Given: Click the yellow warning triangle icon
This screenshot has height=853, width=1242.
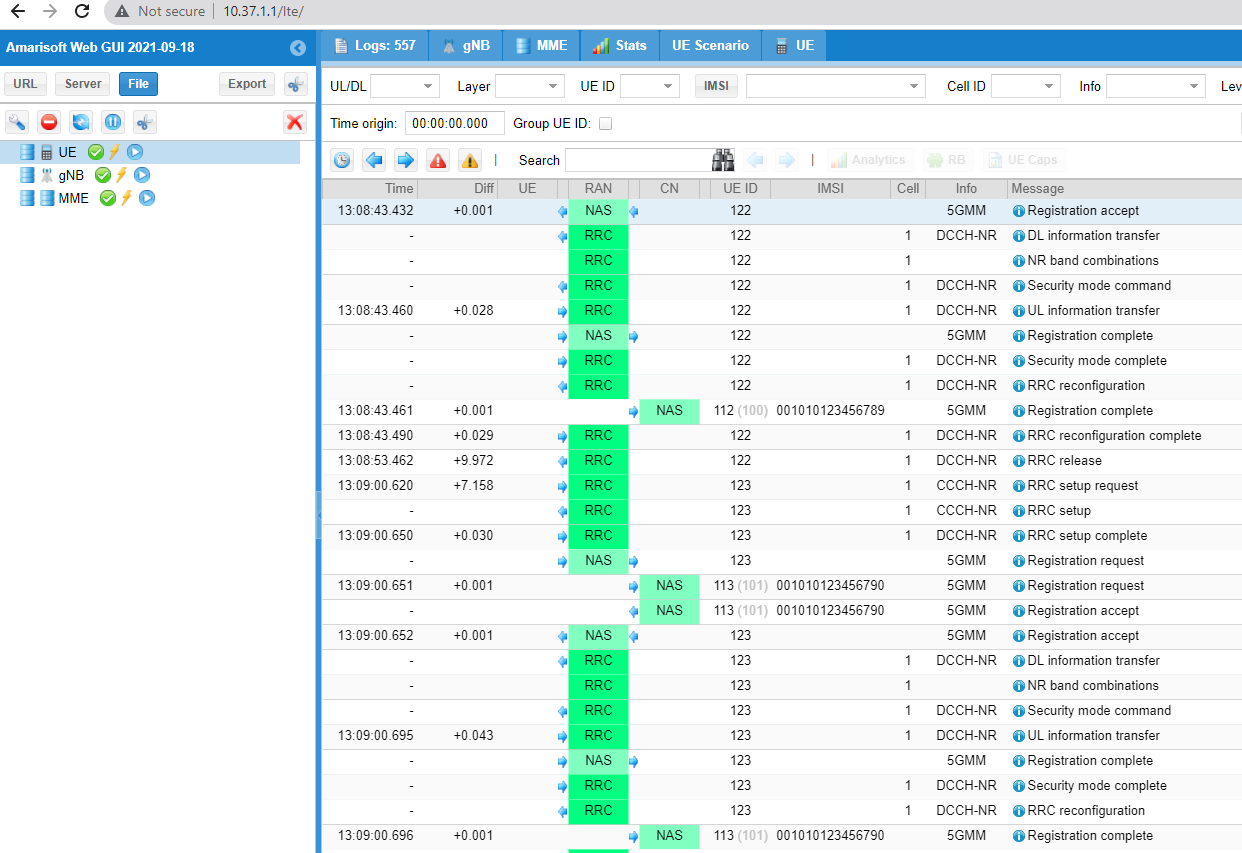Looking at the screenshot, I should 469,160.
